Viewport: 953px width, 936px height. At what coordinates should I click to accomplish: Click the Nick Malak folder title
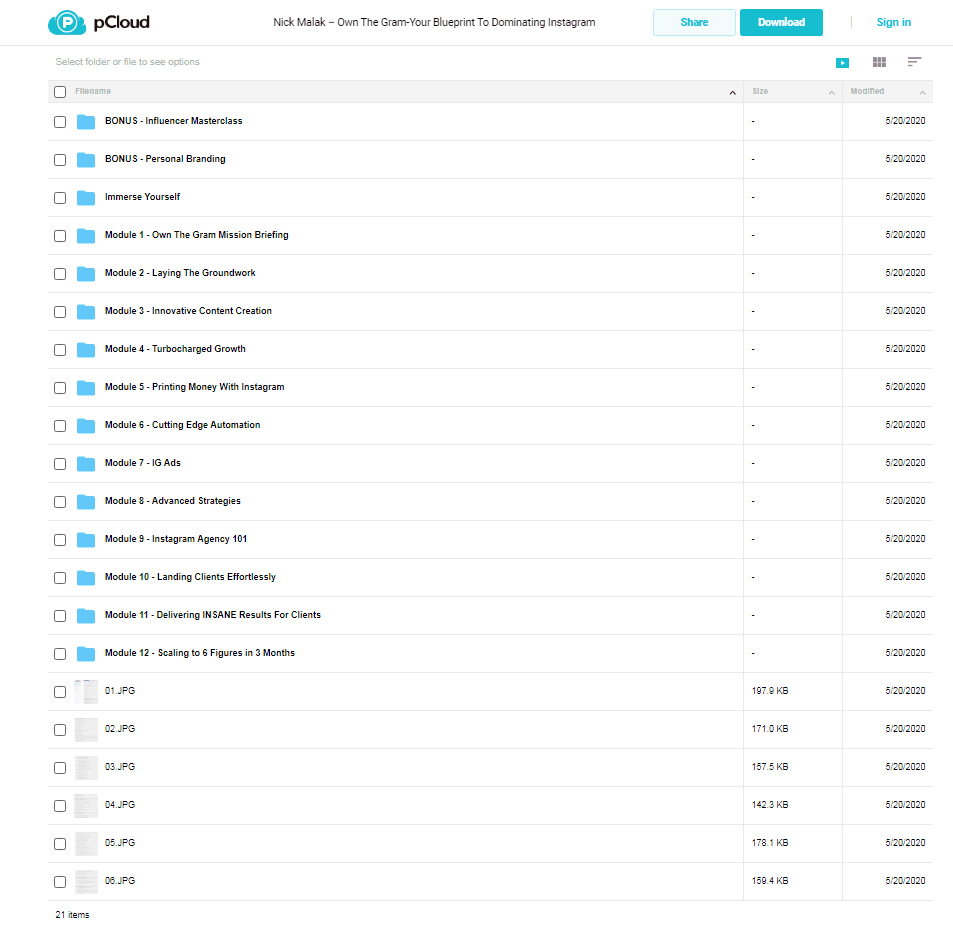pos(434,22)
